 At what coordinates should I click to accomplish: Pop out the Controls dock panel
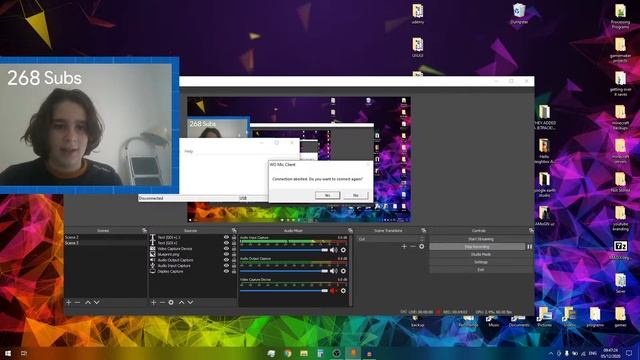(531, 231)
